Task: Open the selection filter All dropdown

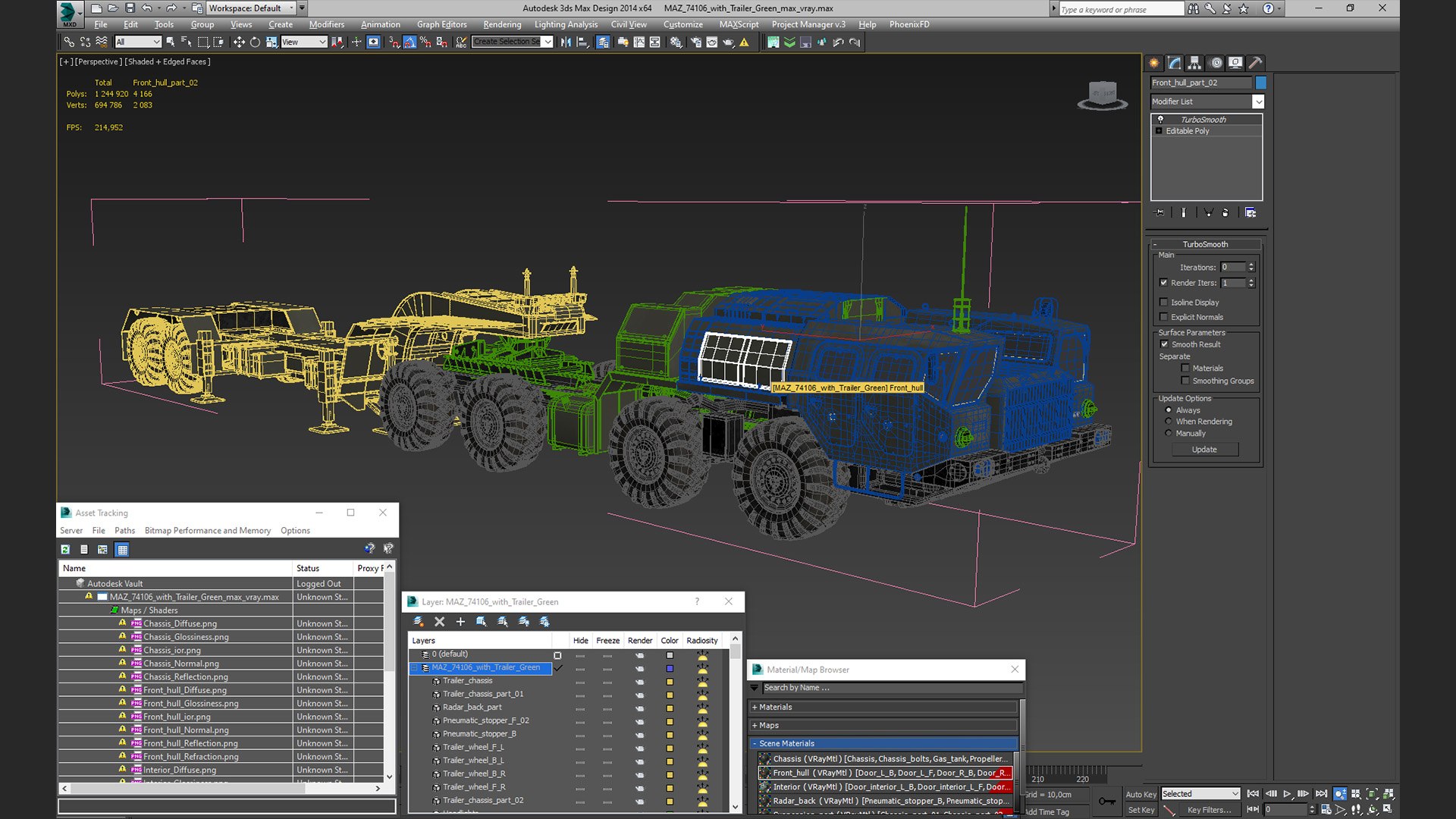Action: click(x=138, y=42)
